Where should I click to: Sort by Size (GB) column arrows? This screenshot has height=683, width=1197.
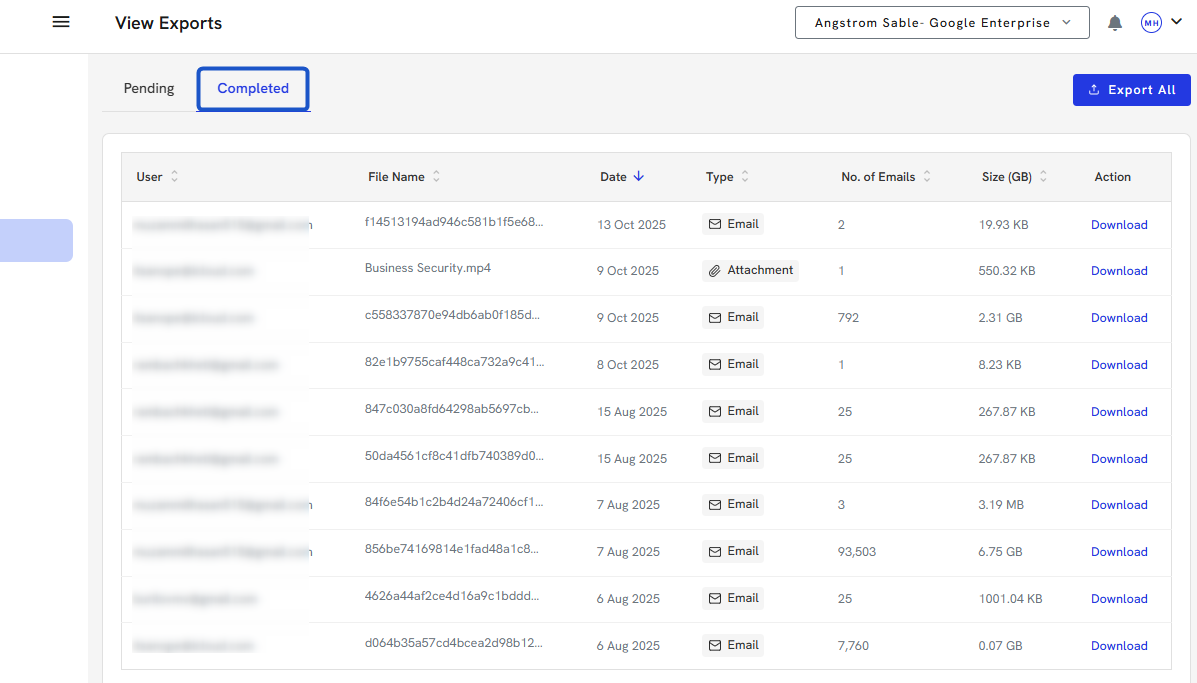pyautogui.click(x=1043, y=177)
